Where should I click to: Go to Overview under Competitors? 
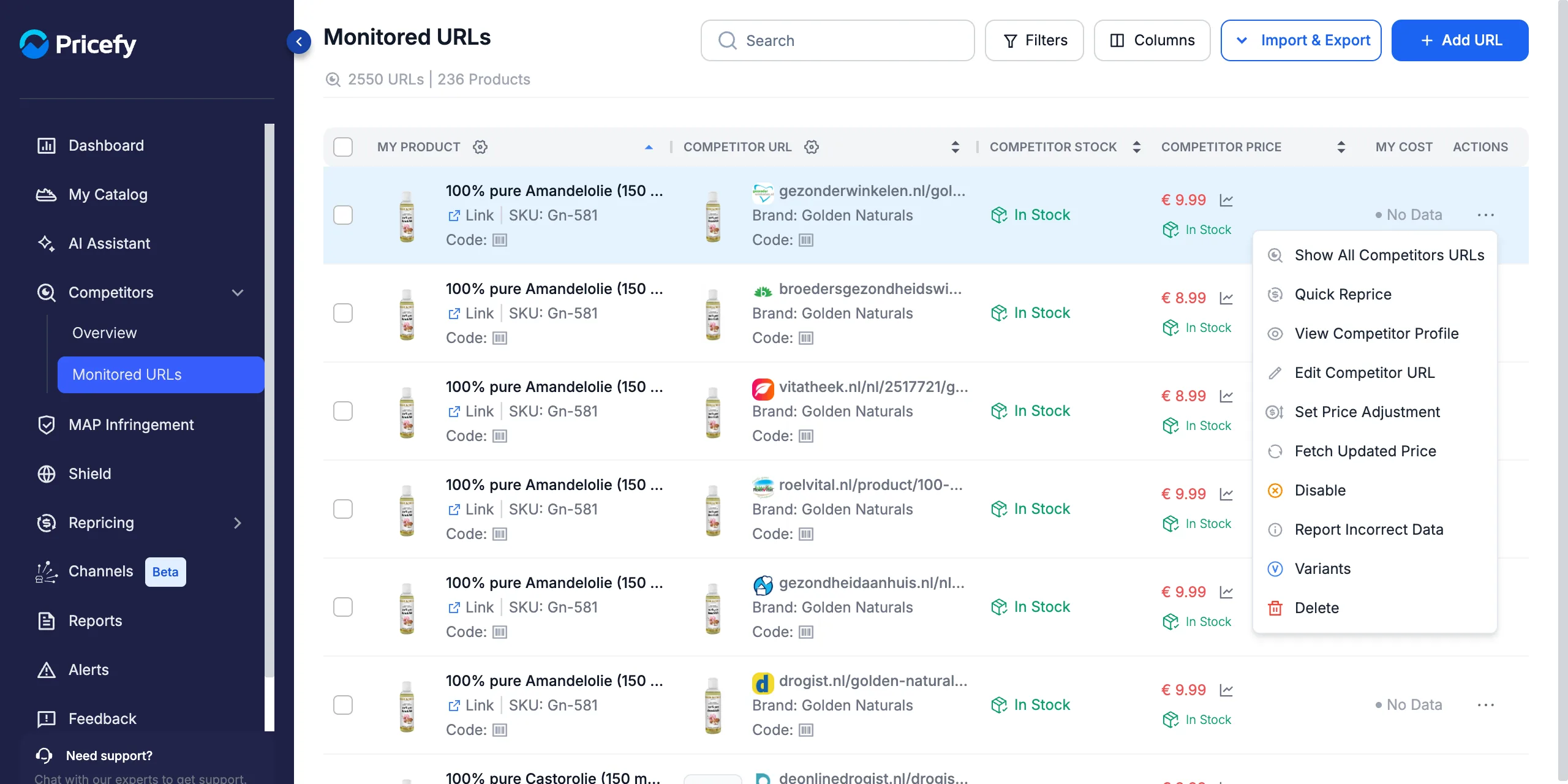[104, 333]
